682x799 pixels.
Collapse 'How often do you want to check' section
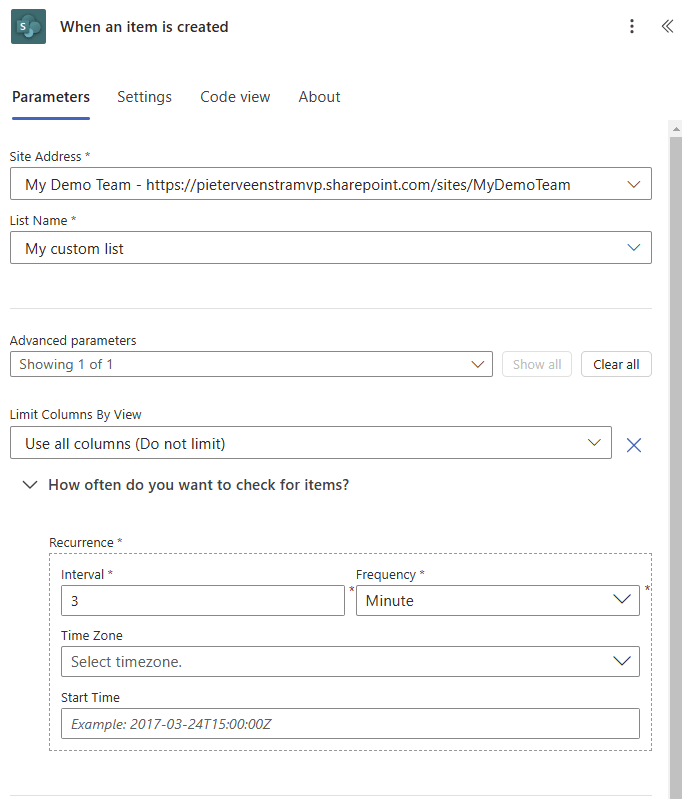pos(30,485)
